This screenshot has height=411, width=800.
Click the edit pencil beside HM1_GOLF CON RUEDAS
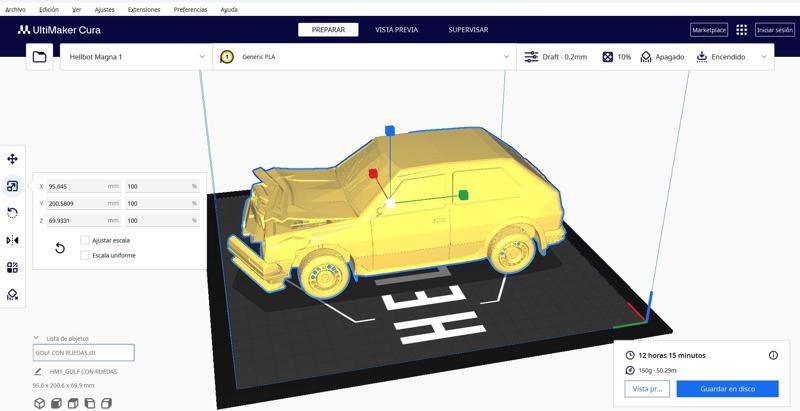(x=38, y=372)
